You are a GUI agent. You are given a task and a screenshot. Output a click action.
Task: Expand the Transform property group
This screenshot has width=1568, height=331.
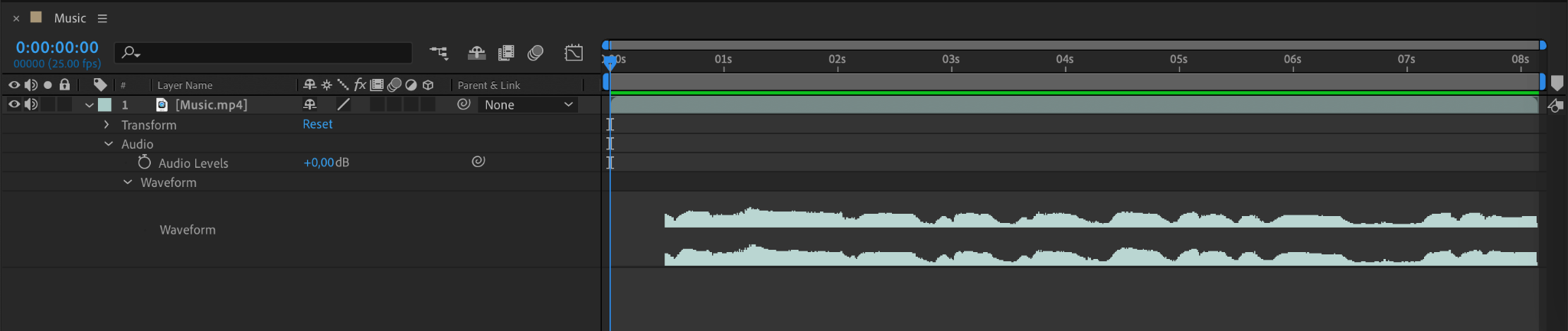(106, 125)
